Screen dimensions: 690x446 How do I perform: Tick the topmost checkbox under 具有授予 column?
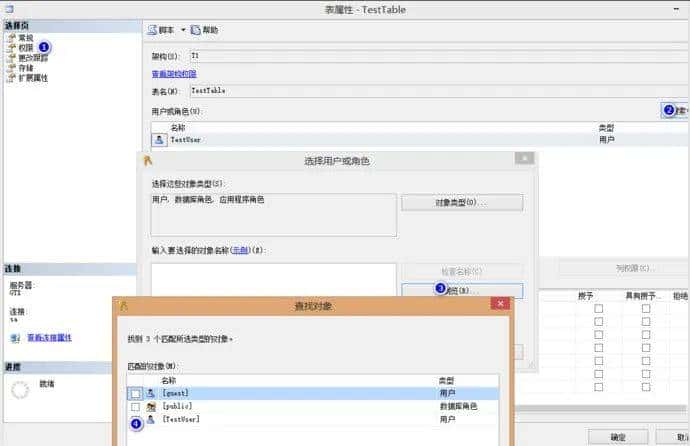pos(646,309)
